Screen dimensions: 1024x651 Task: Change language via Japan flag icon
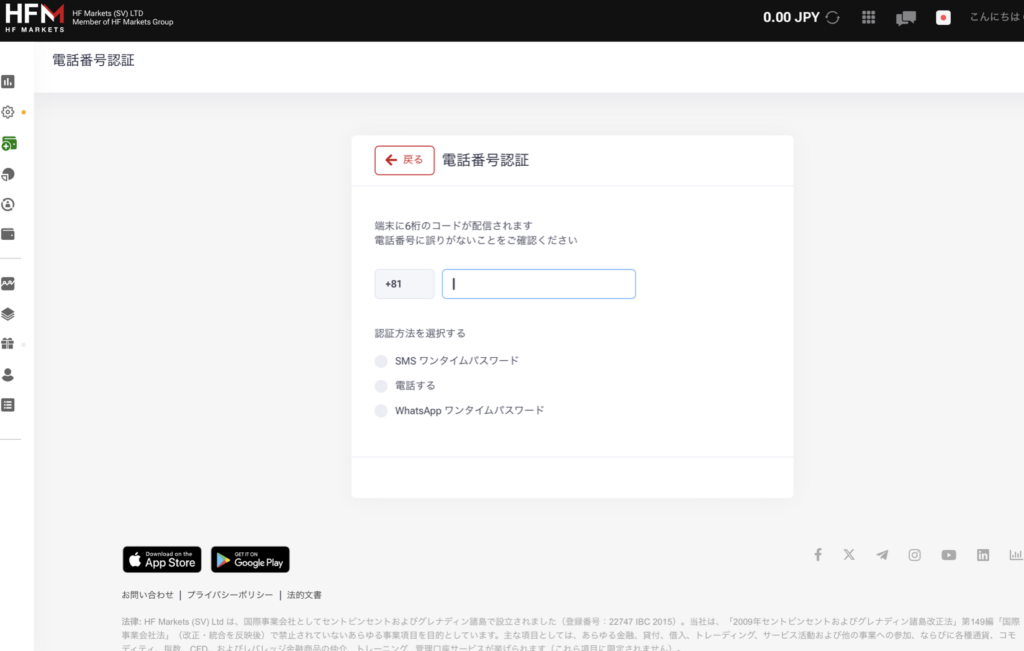[x=943, y=18]
